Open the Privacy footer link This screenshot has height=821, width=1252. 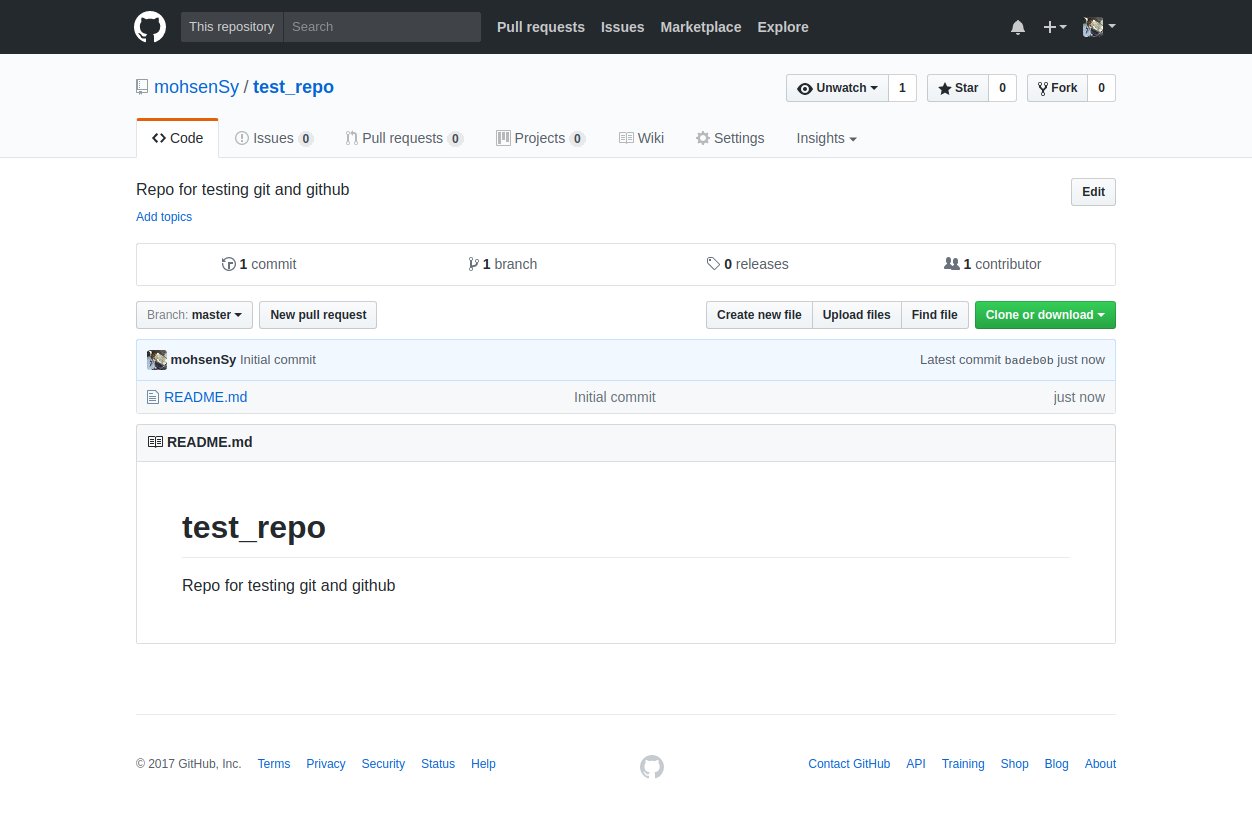coord(326,764)
